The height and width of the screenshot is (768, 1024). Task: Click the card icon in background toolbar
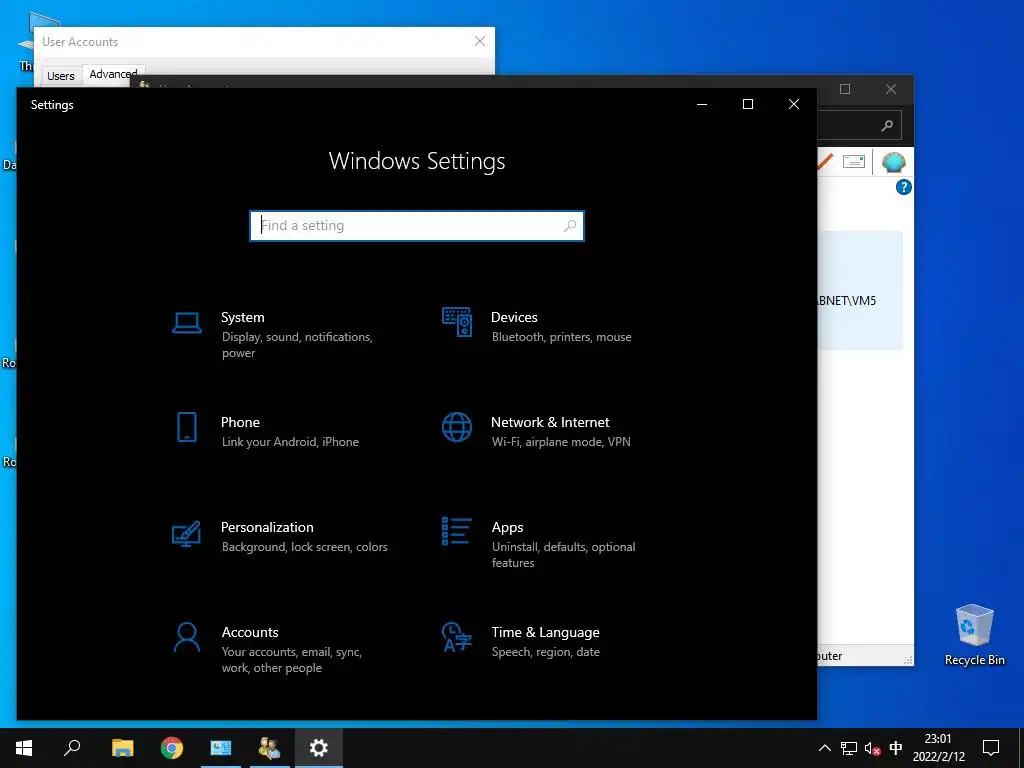point(854,161)
